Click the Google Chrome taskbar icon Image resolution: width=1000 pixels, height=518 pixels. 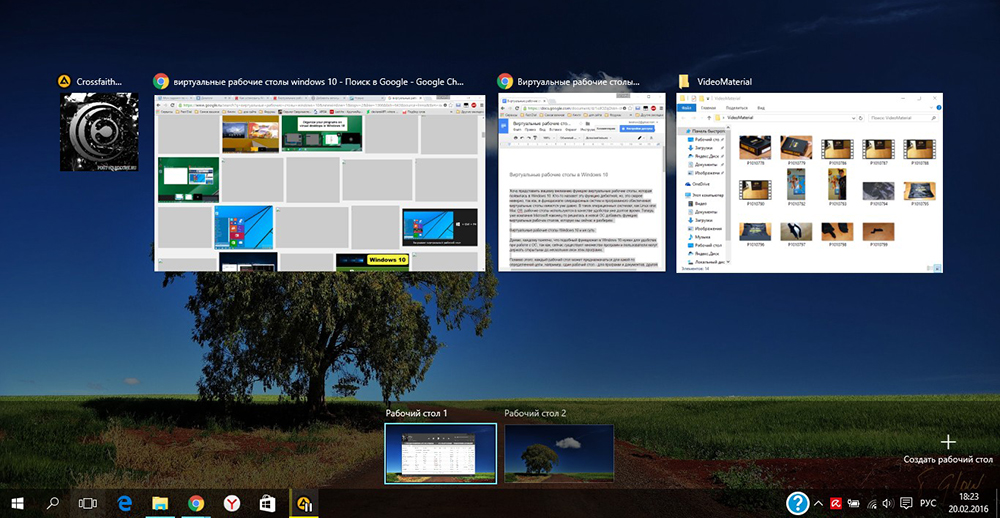click(x=196, y=503)
